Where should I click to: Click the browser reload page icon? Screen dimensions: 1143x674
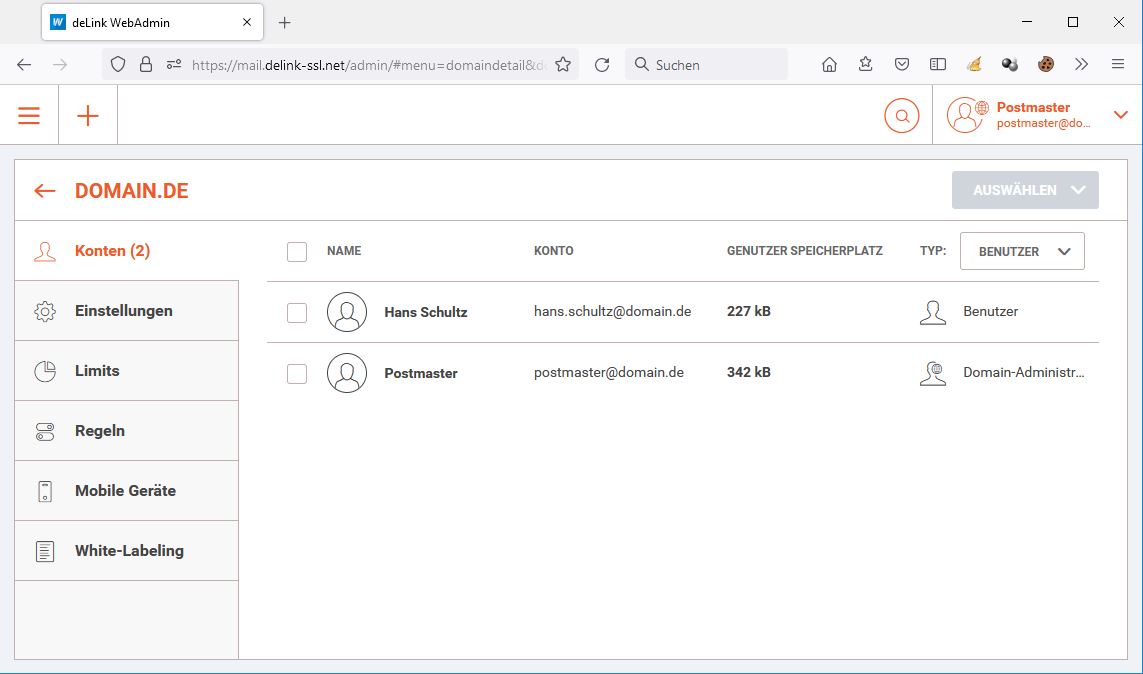tap(602, 65)
